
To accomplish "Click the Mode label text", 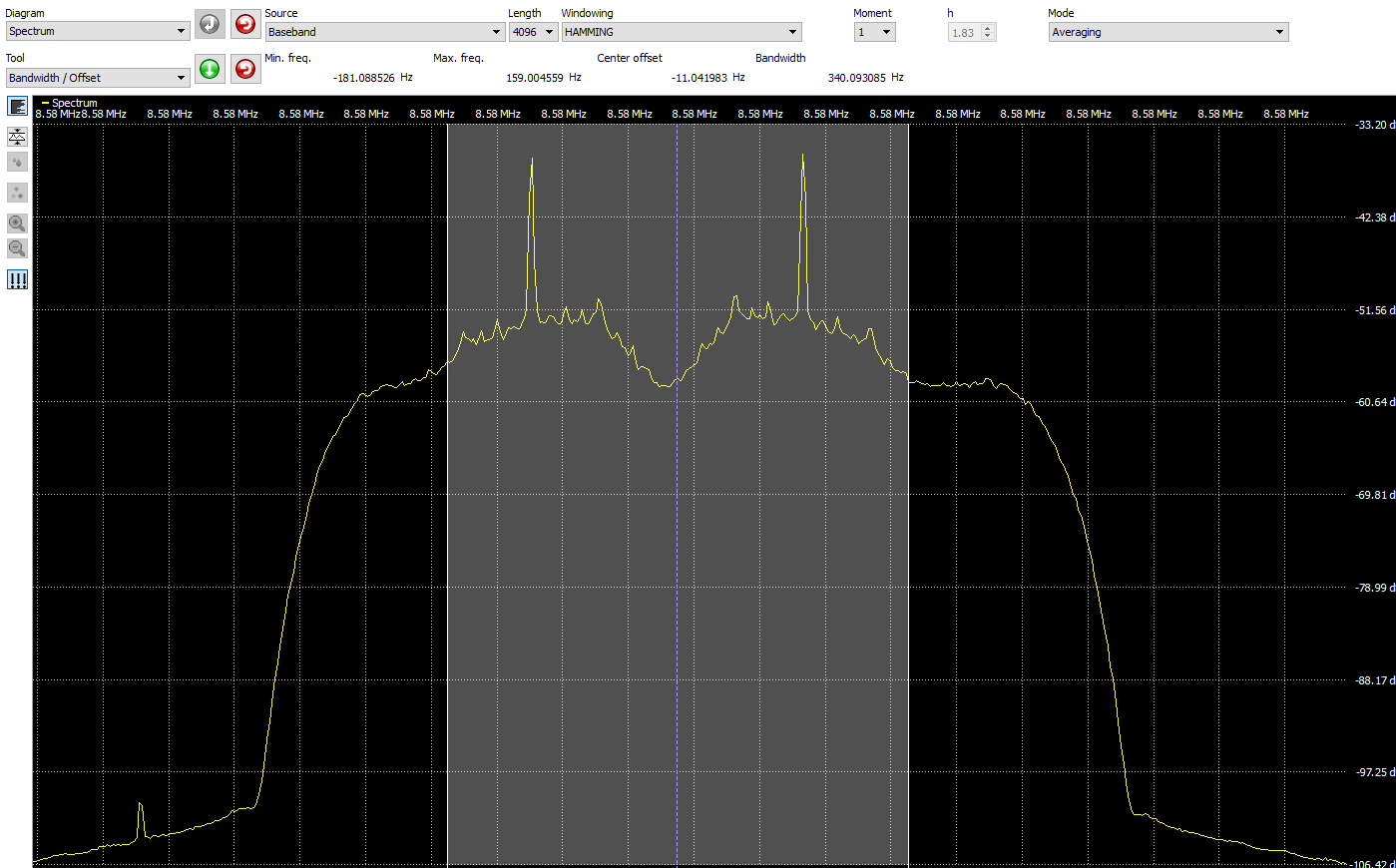I will 1061,13.
